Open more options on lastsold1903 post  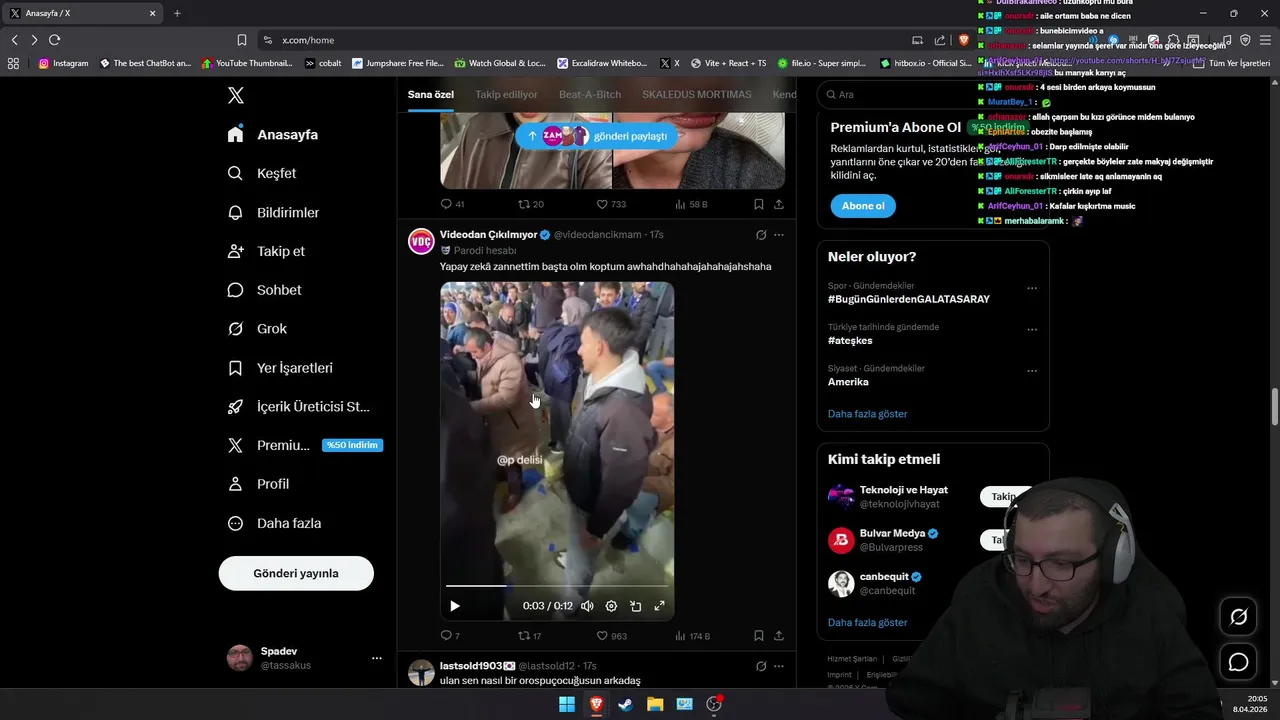tap(779, 666)
